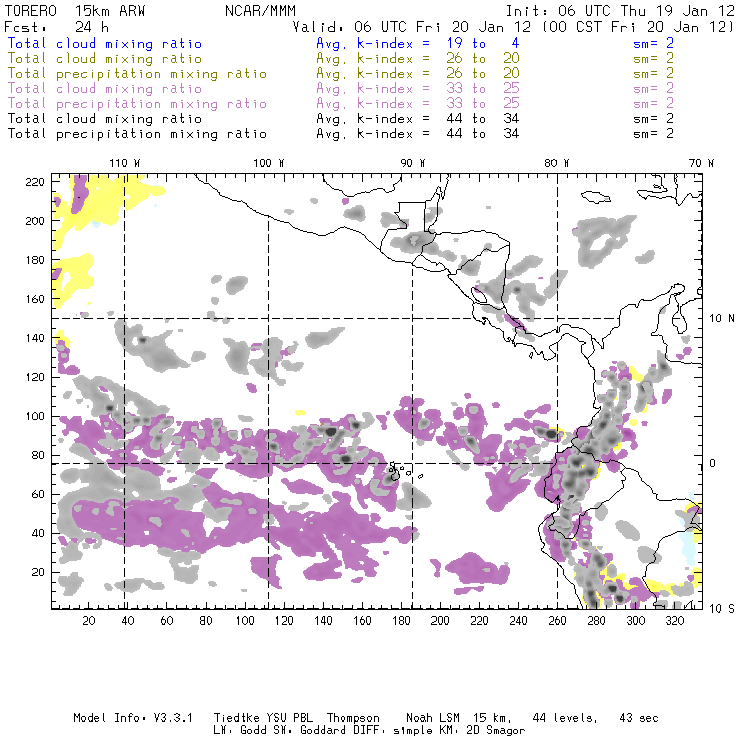Screen dimensions: 740x740
Task: Click "80" on the vertical axis
Action: pyautogui.click(x=38, y=455)
